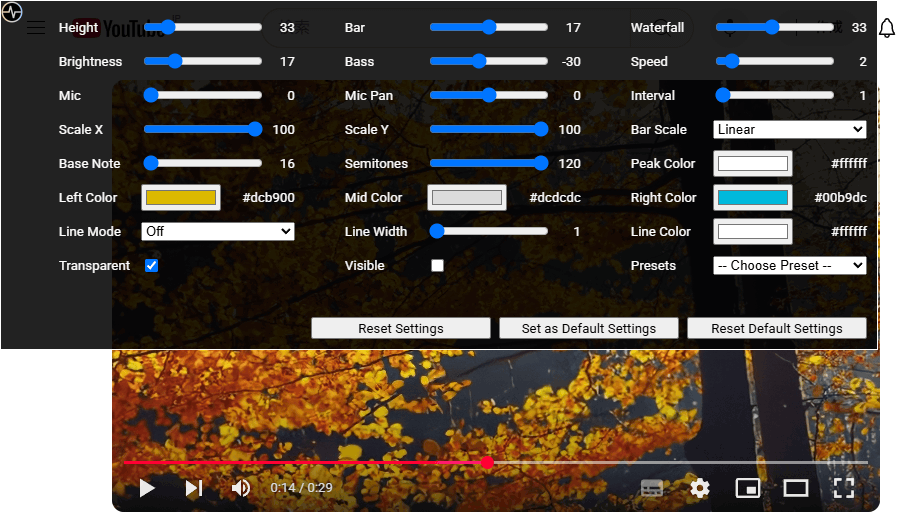
Task: Click the Scale Y slider handle
Action: tap(541, 129)
